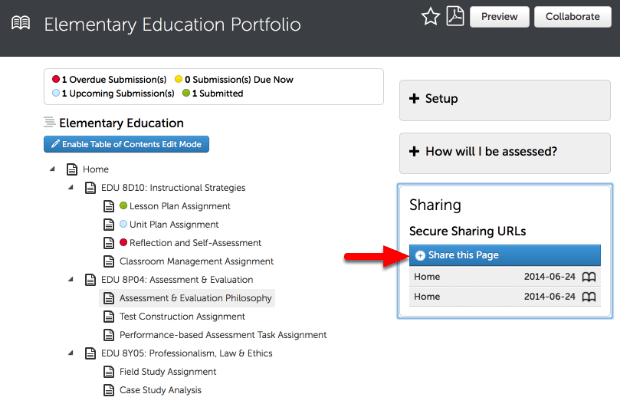Click the Elementary Education list icon
This screenshot has height=407, width=620.
coord(49,122)
